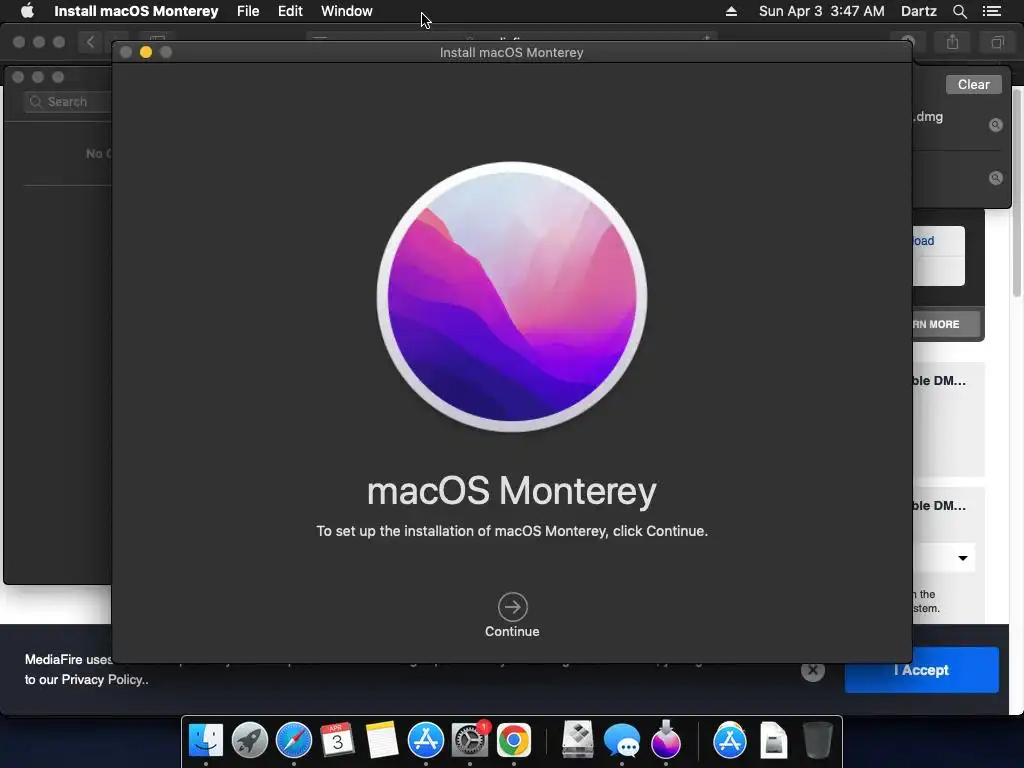Dismiss the MediaFire cookie banner with X

(813, 670)
